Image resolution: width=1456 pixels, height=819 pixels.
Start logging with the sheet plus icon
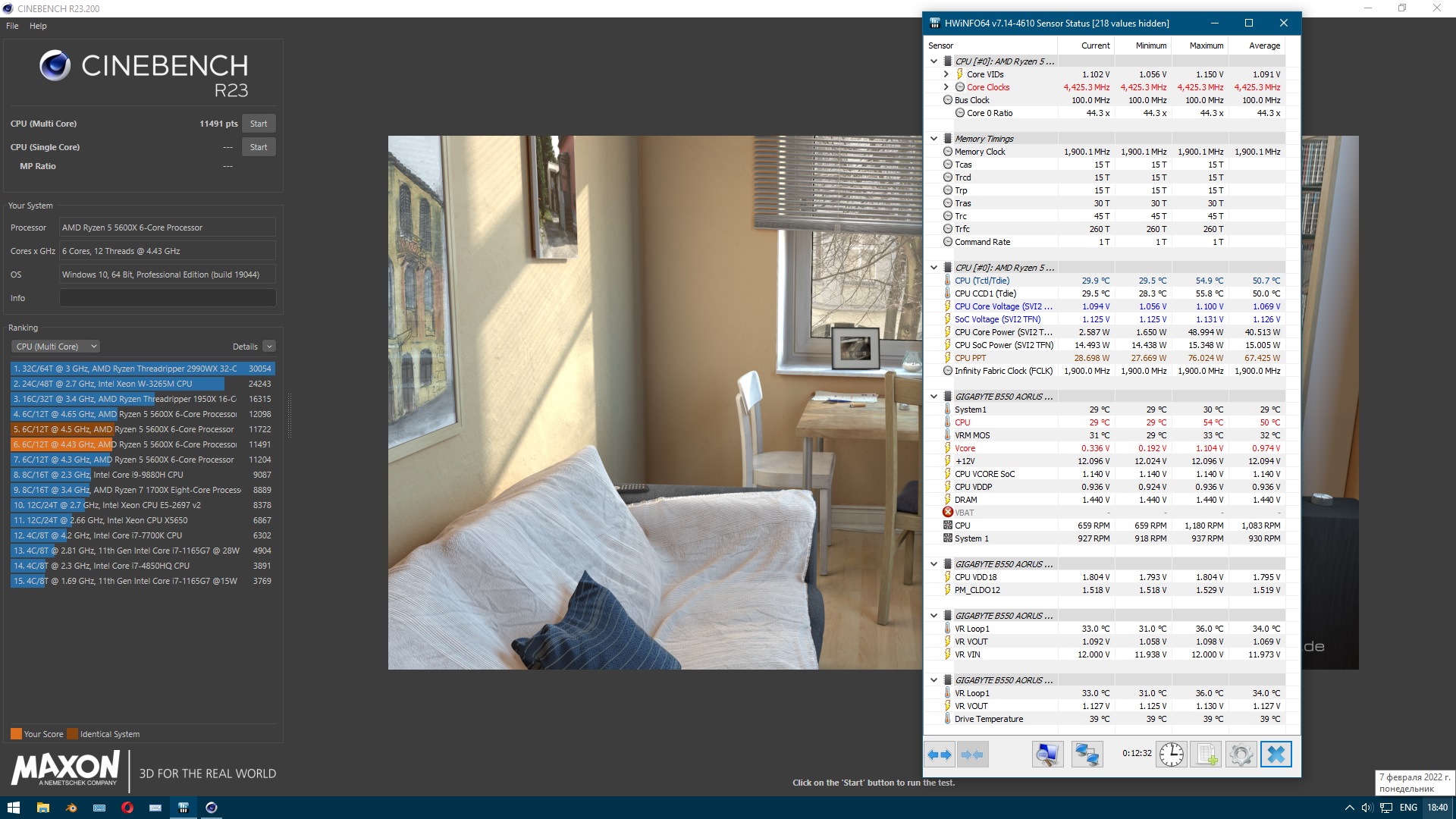coord(1206,755)
